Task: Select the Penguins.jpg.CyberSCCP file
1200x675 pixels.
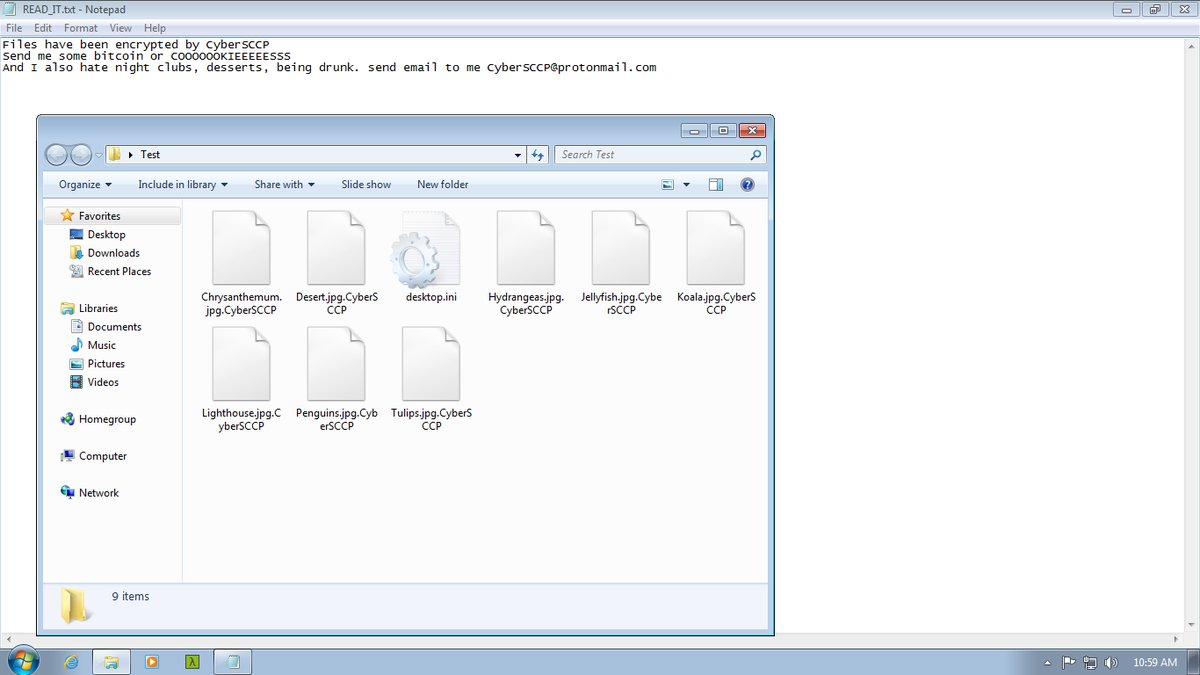Action: 336,380
